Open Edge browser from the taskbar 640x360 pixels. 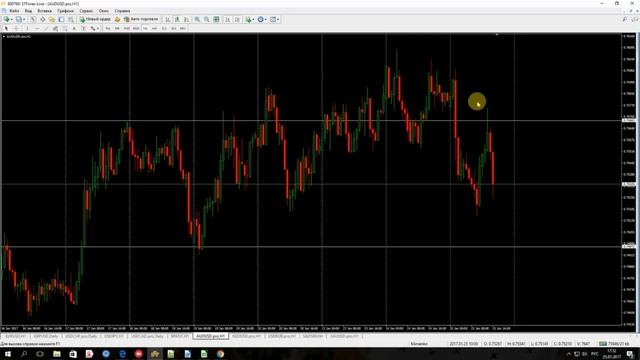[122, 354]
